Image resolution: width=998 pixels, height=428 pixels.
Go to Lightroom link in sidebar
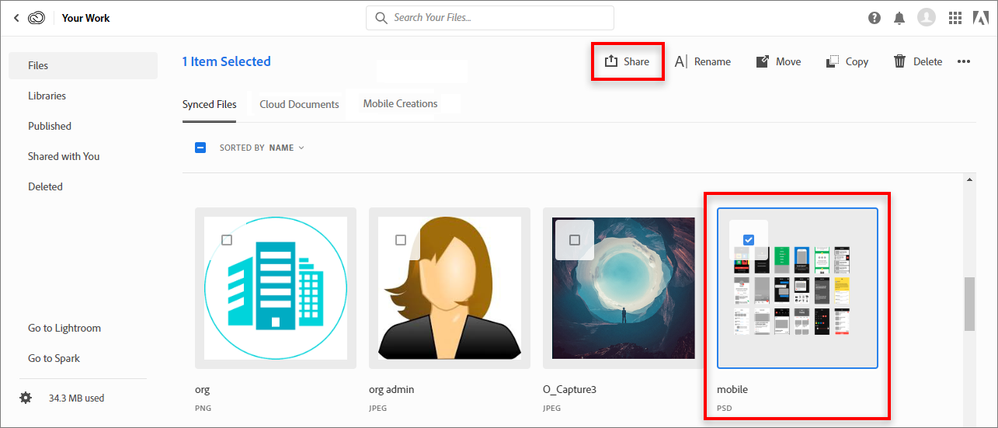(x=64, y=328)
